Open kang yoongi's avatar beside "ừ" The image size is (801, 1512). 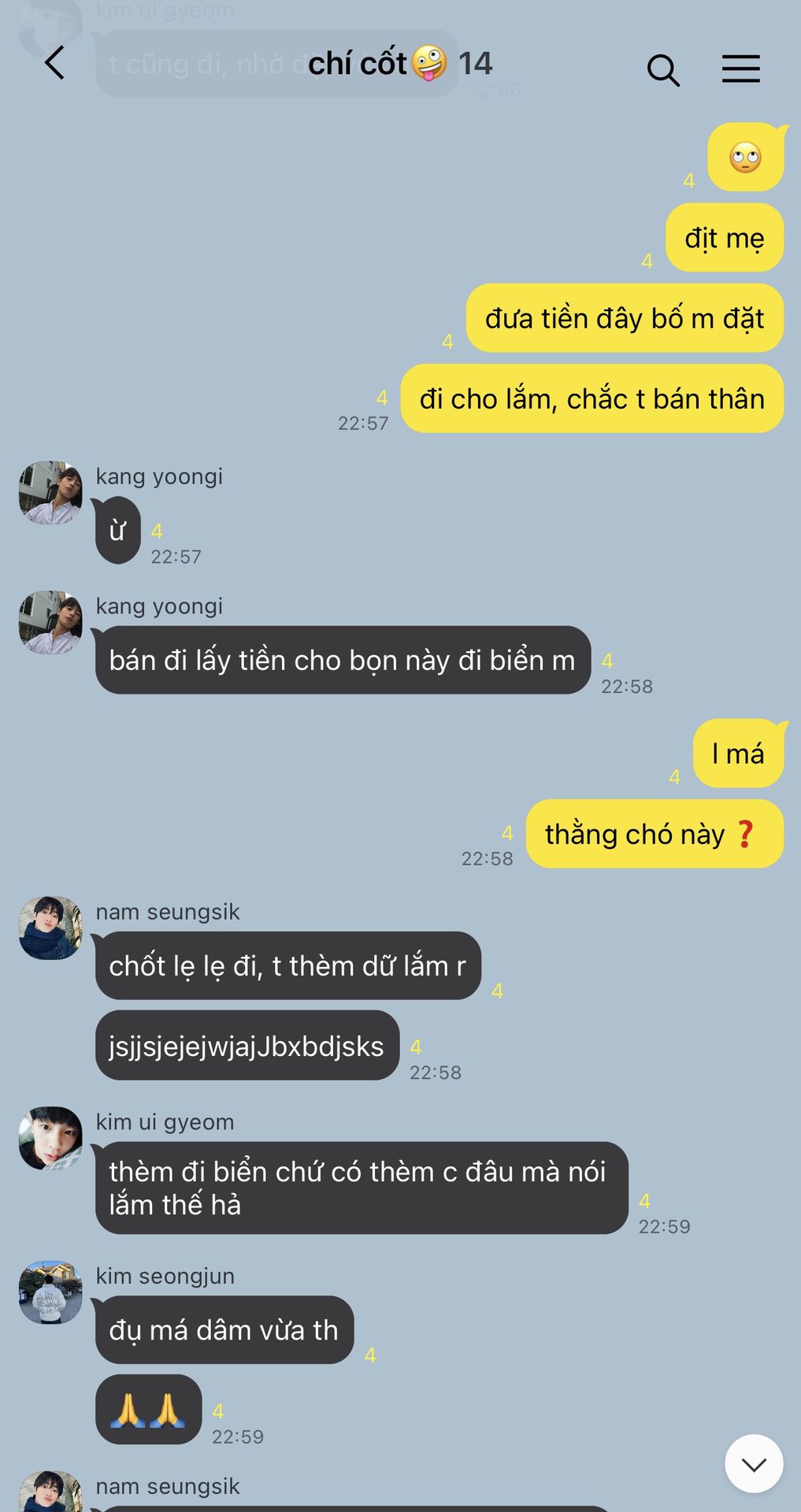[x=50, y=493]
